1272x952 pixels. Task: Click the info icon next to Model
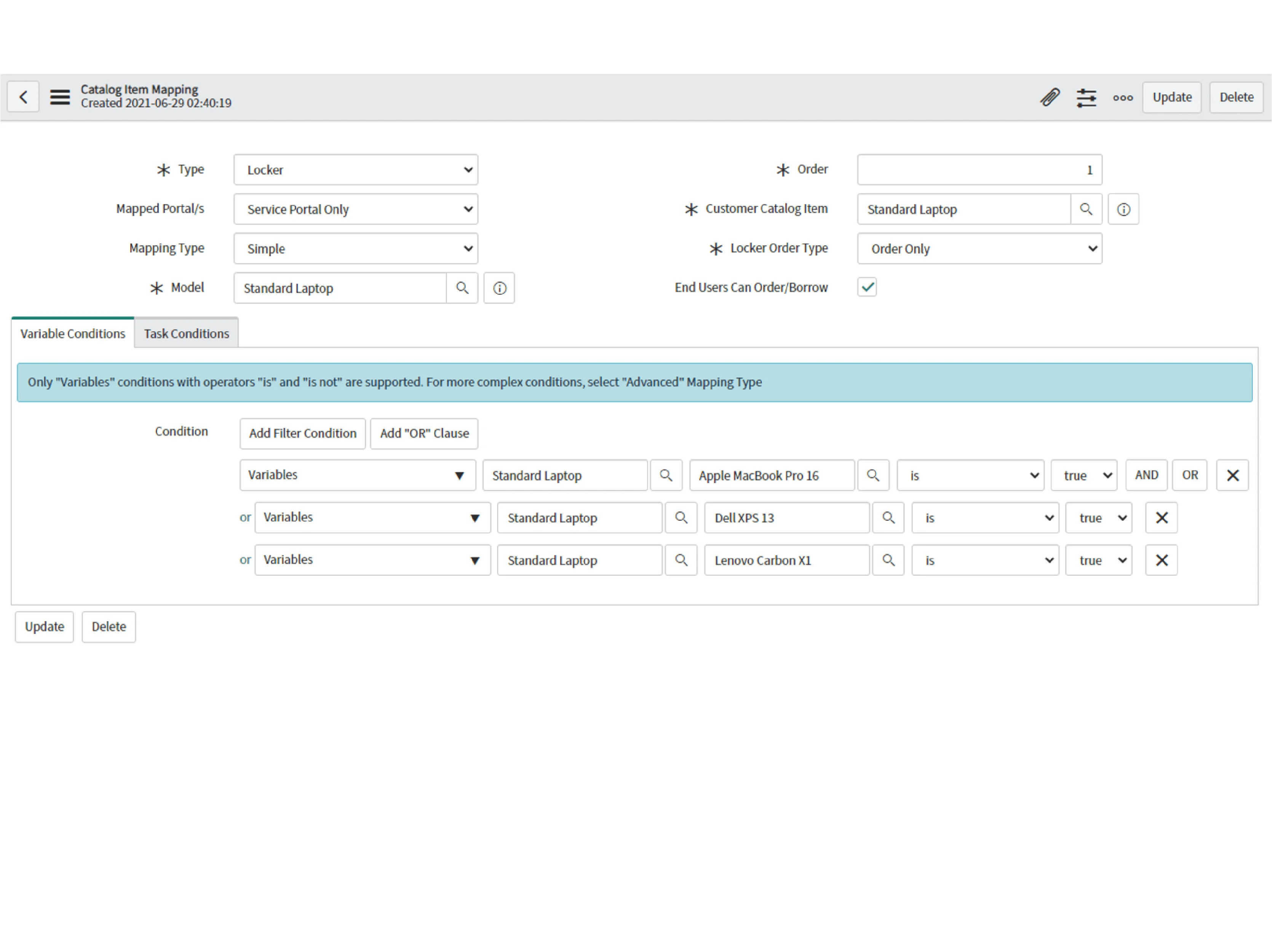click(498, 288)
